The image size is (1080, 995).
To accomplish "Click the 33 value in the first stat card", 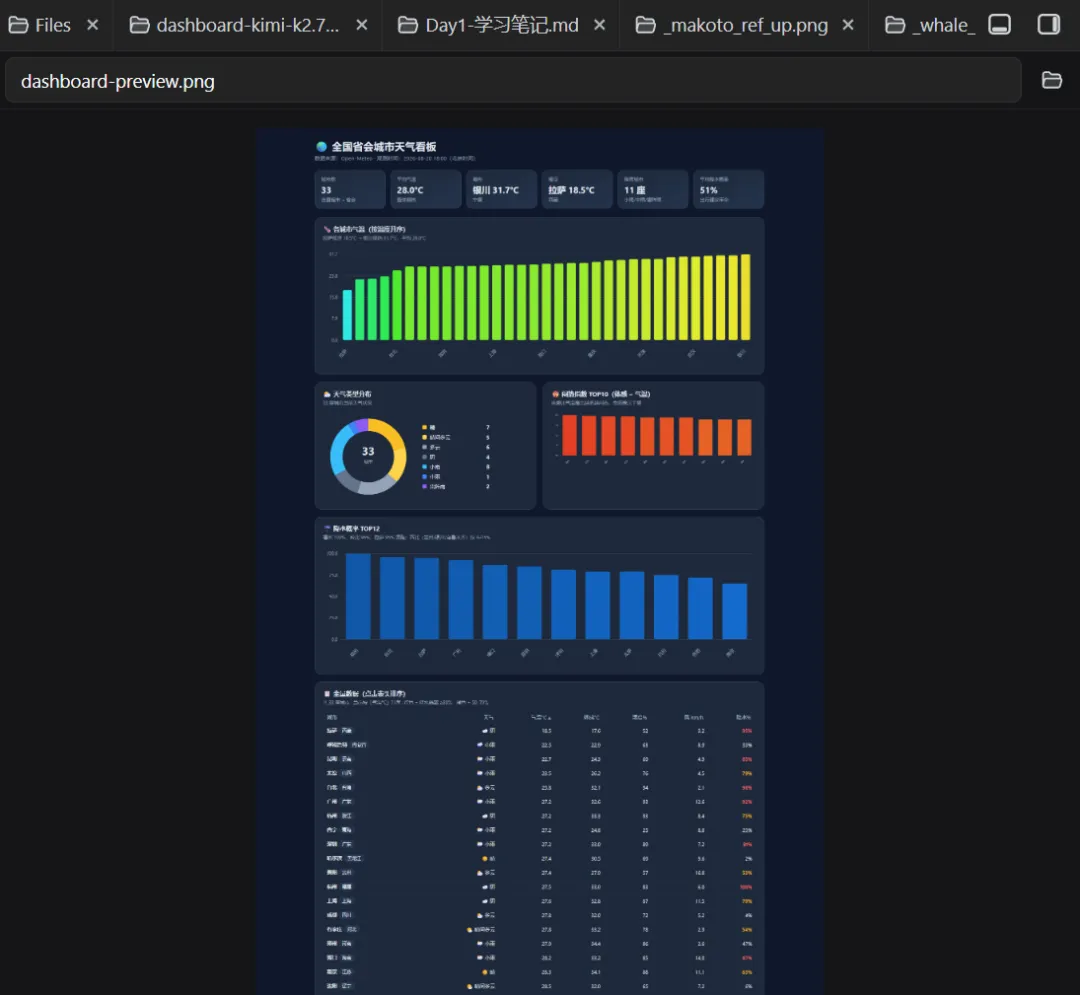I will [326, 190].
